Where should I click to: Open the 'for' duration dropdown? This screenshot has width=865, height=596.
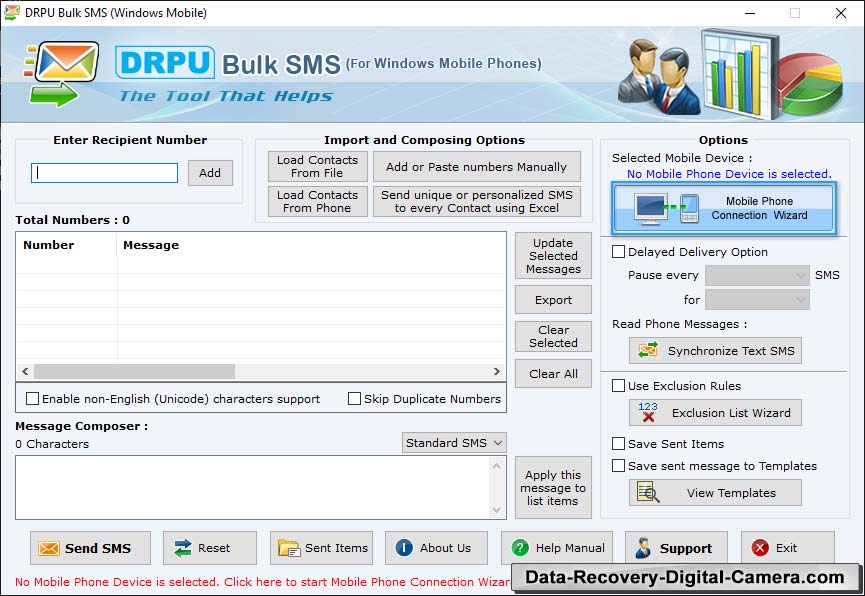(x=757, y=300)
